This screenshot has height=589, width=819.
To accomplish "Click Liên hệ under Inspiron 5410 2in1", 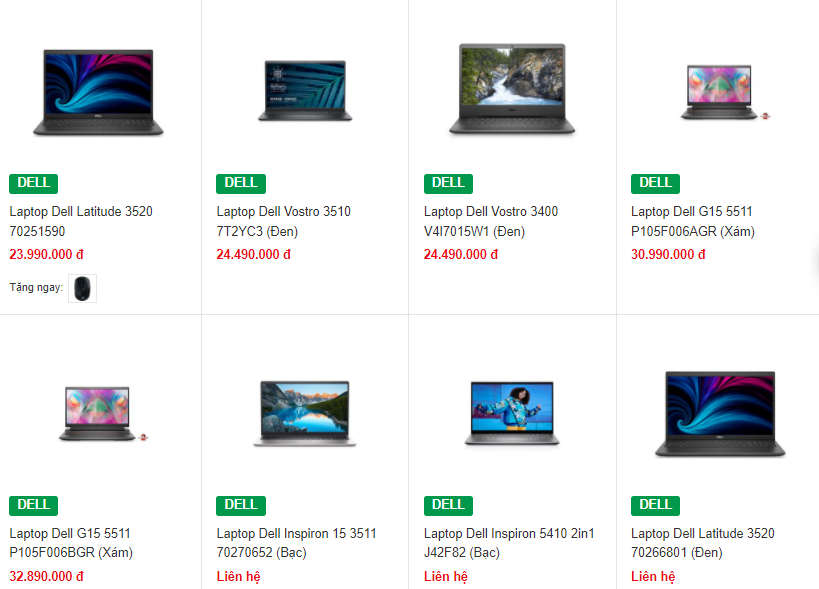I will point(446,576).
